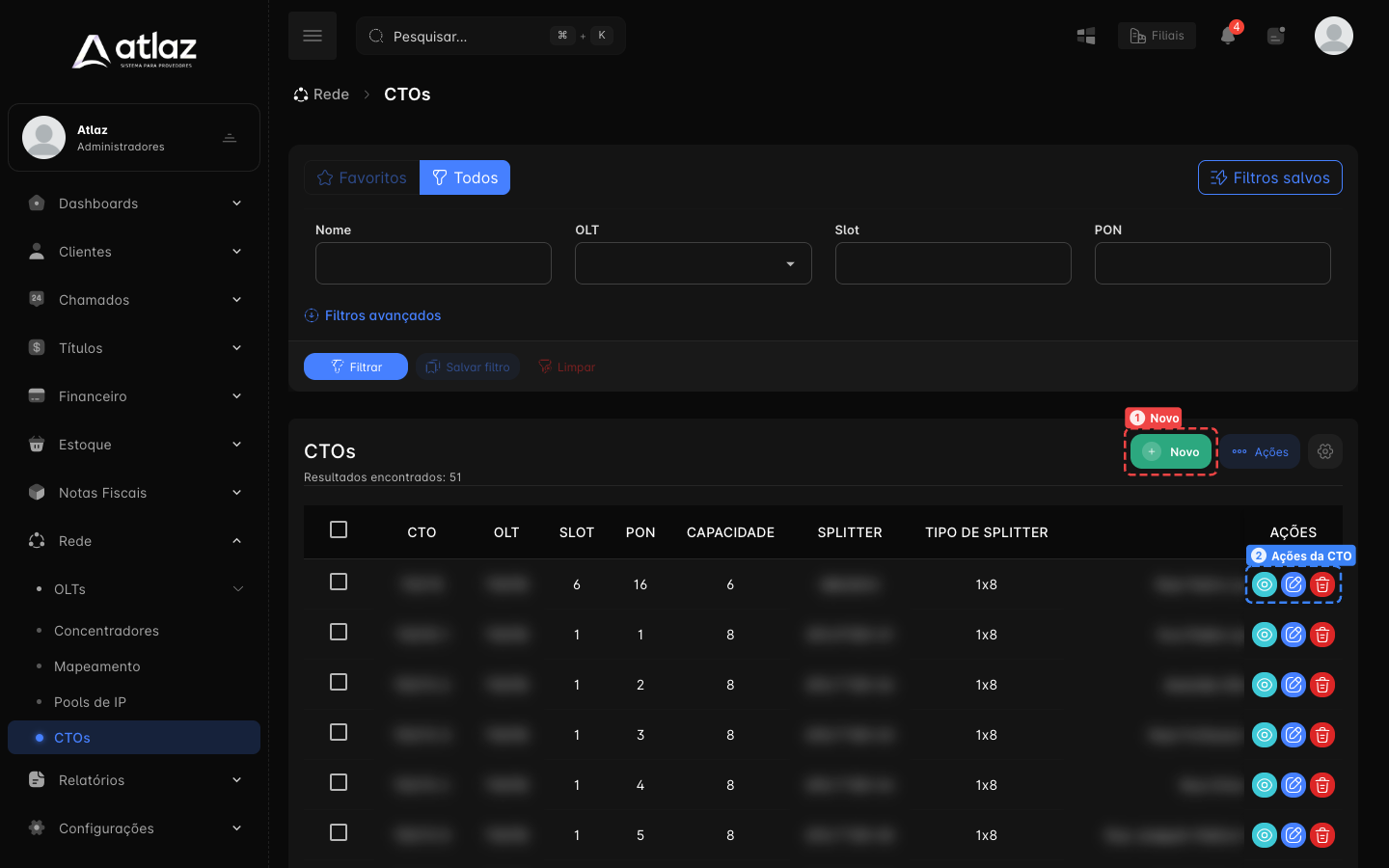View the CTO in the PON 4 row
The height and width of the screenshot is (868, 1389).
(x=1265, y=785)
